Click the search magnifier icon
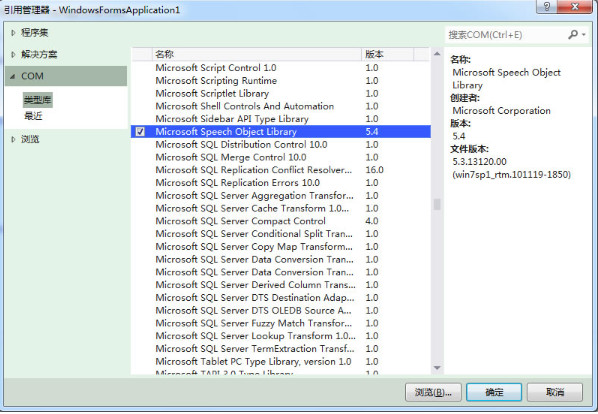 pos(572,35)
